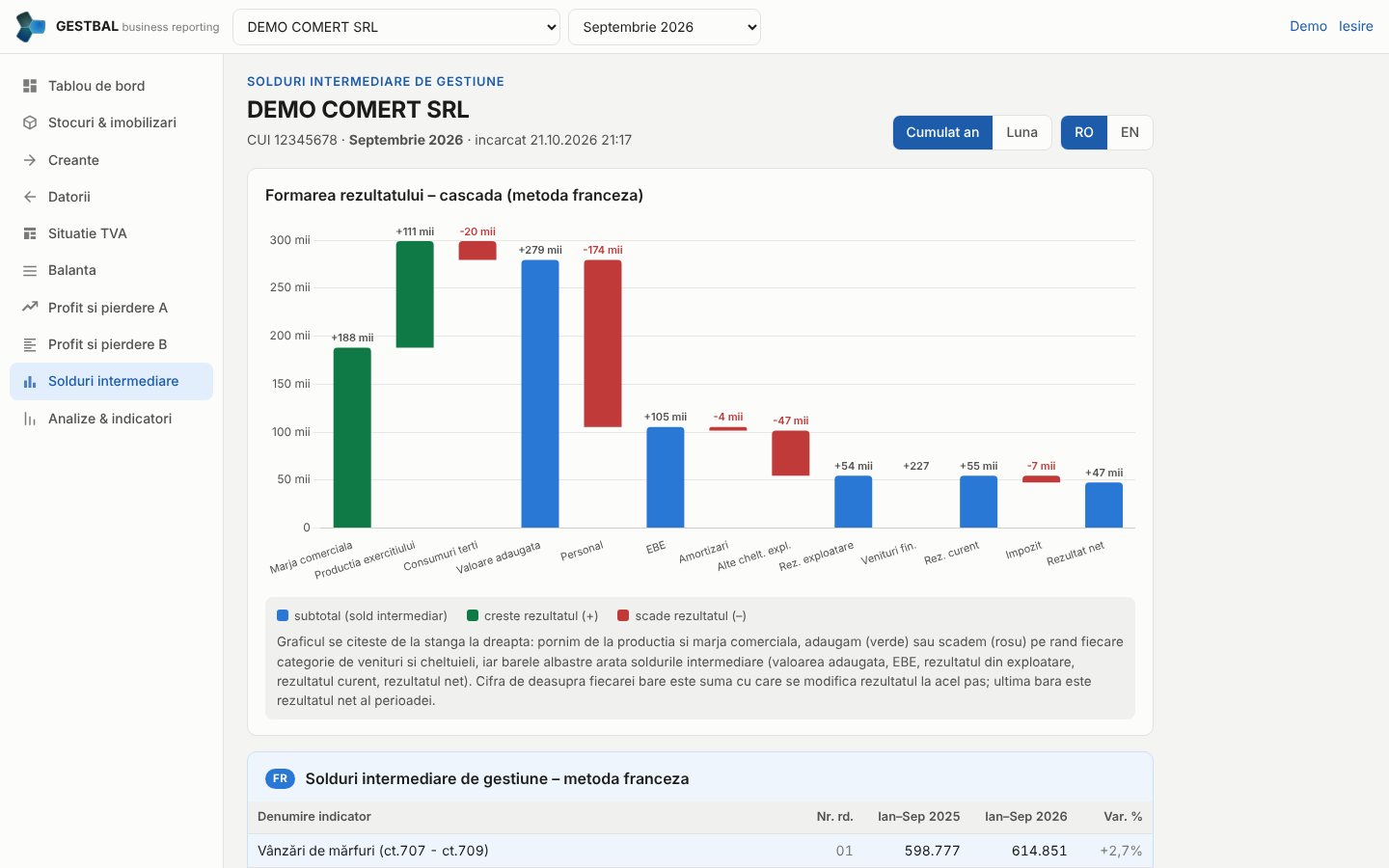Click the Denumire indicator column header
Image resolution: width=1389 pixels, height=868 pixels.
(314, 816)
